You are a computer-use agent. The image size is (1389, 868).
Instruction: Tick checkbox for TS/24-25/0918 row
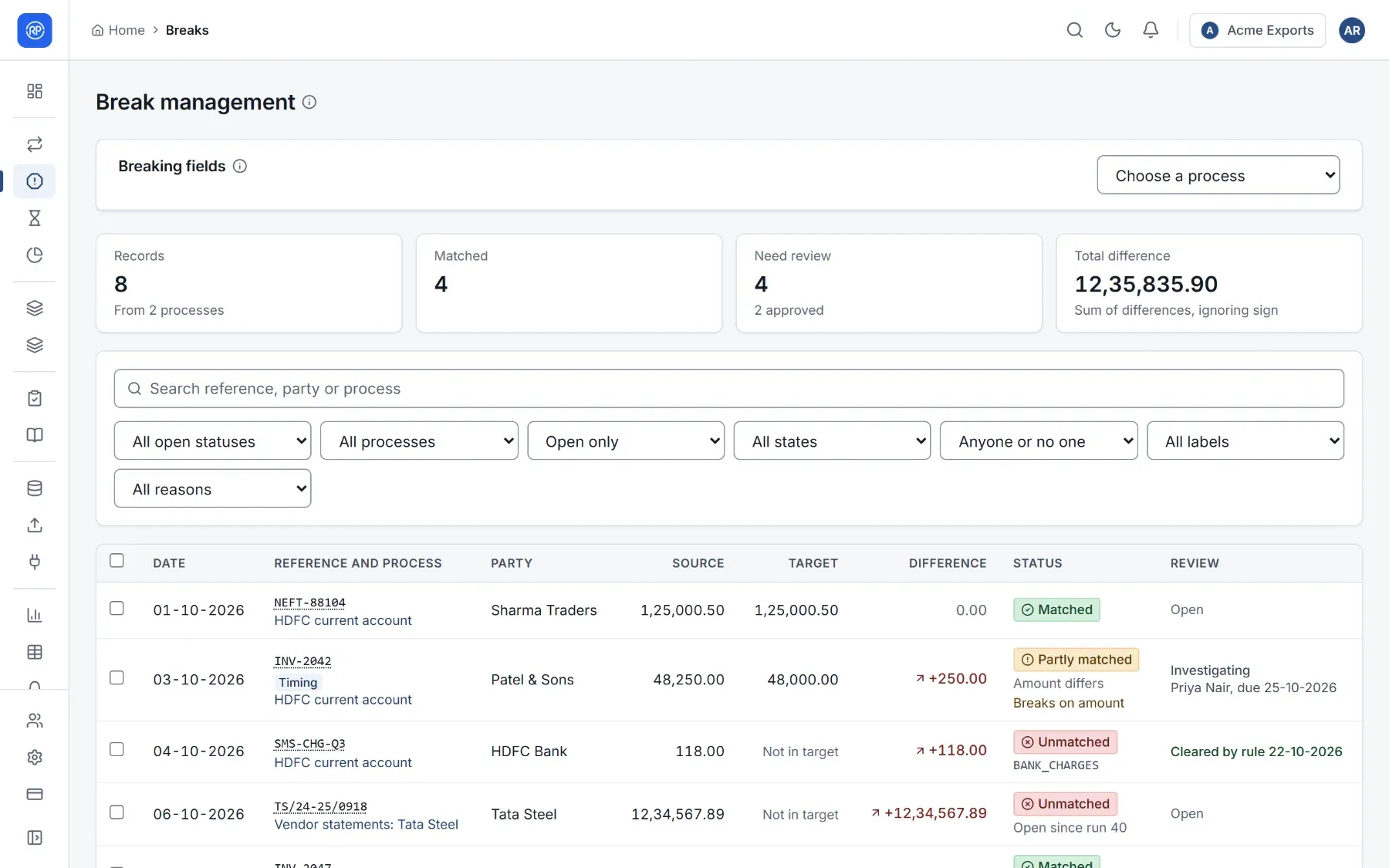click(x=117, y=812)
